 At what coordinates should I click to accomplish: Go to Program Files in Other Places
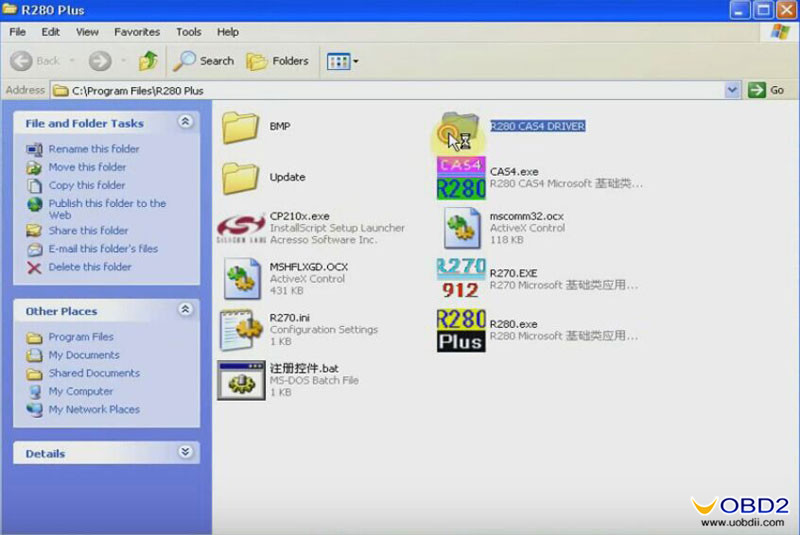click(x=81, y=337)
